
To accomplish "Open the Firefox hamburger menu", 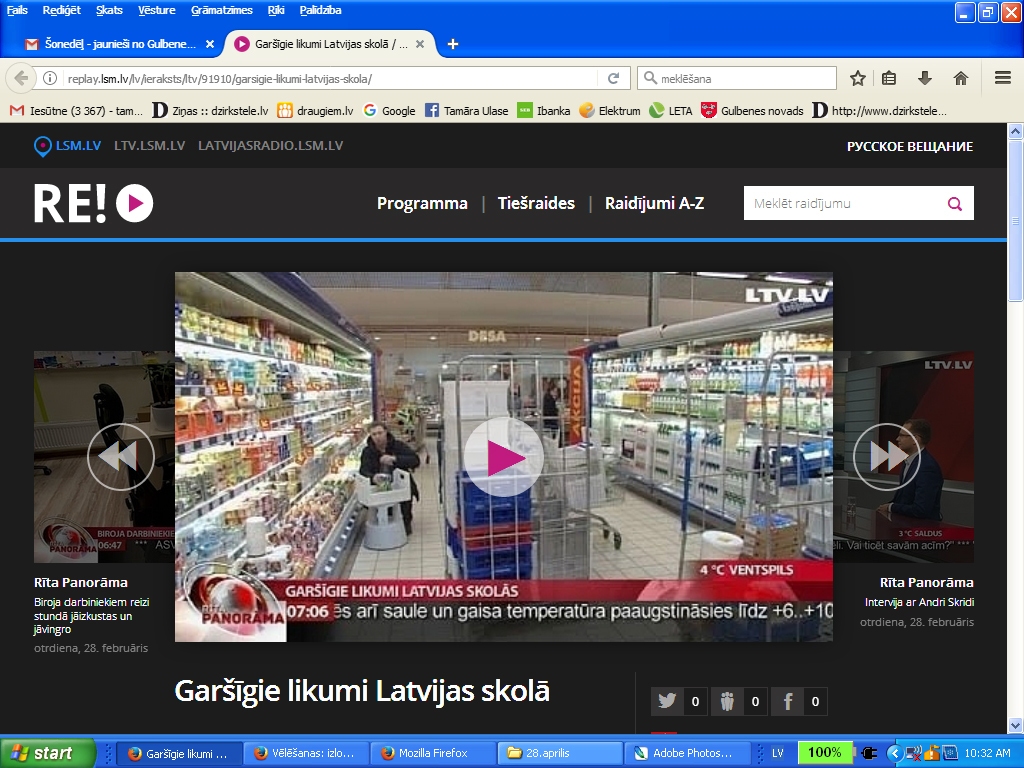I will click(1001, 77).
